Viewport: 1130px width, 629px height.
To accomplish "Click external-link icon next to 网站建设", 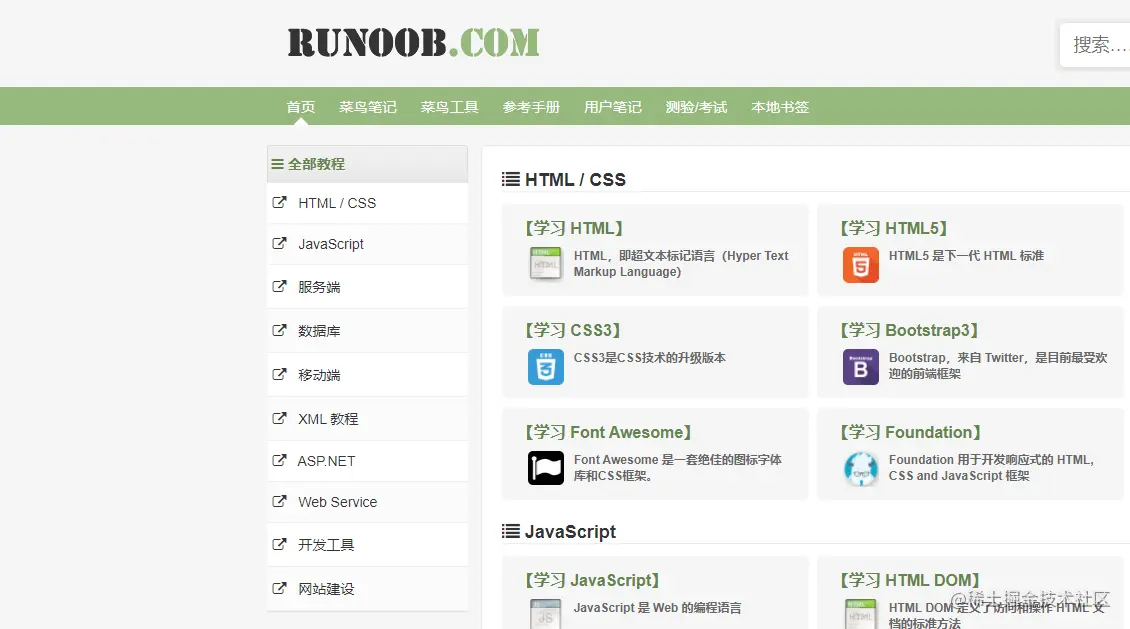I will click(279, 588).
